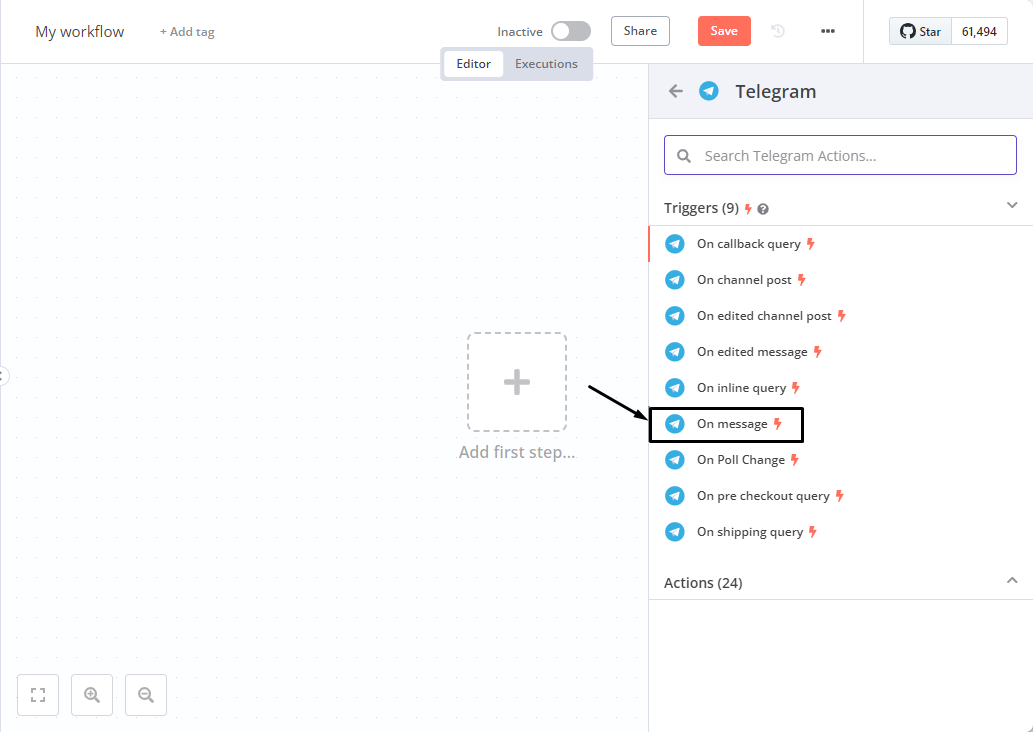
Task: Click the Add tag link
Action: 187,32
